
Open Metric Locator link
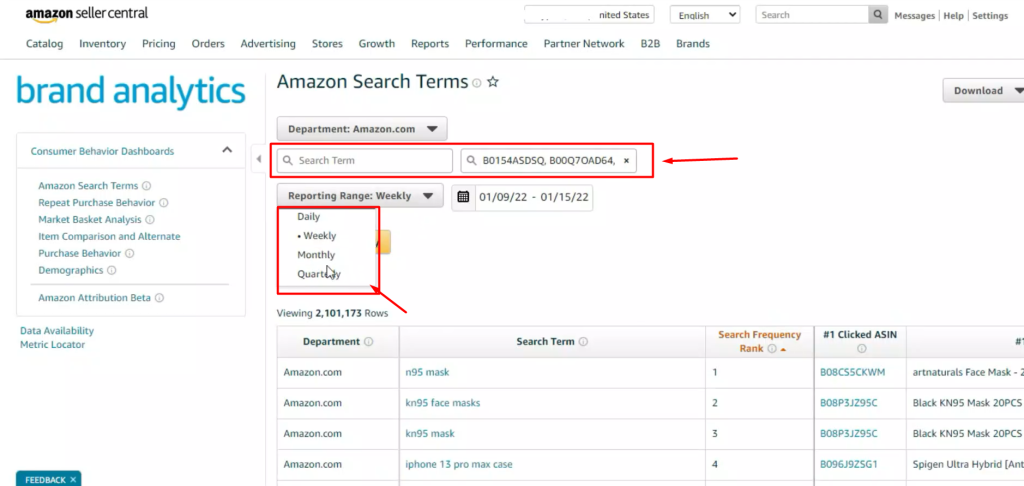coord(52,344)
